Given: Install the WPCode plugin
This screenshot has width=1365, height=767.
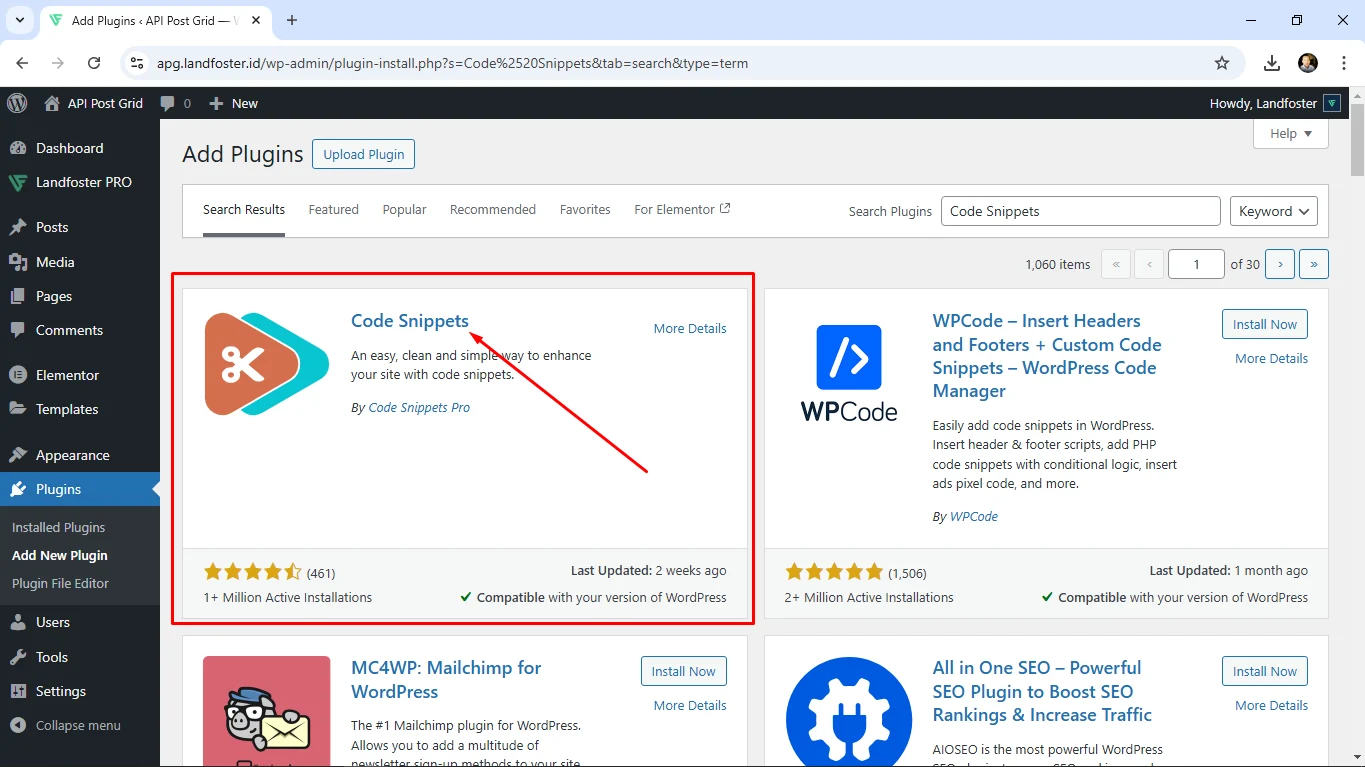Looking at the screenshot, I should (1264, 324).
